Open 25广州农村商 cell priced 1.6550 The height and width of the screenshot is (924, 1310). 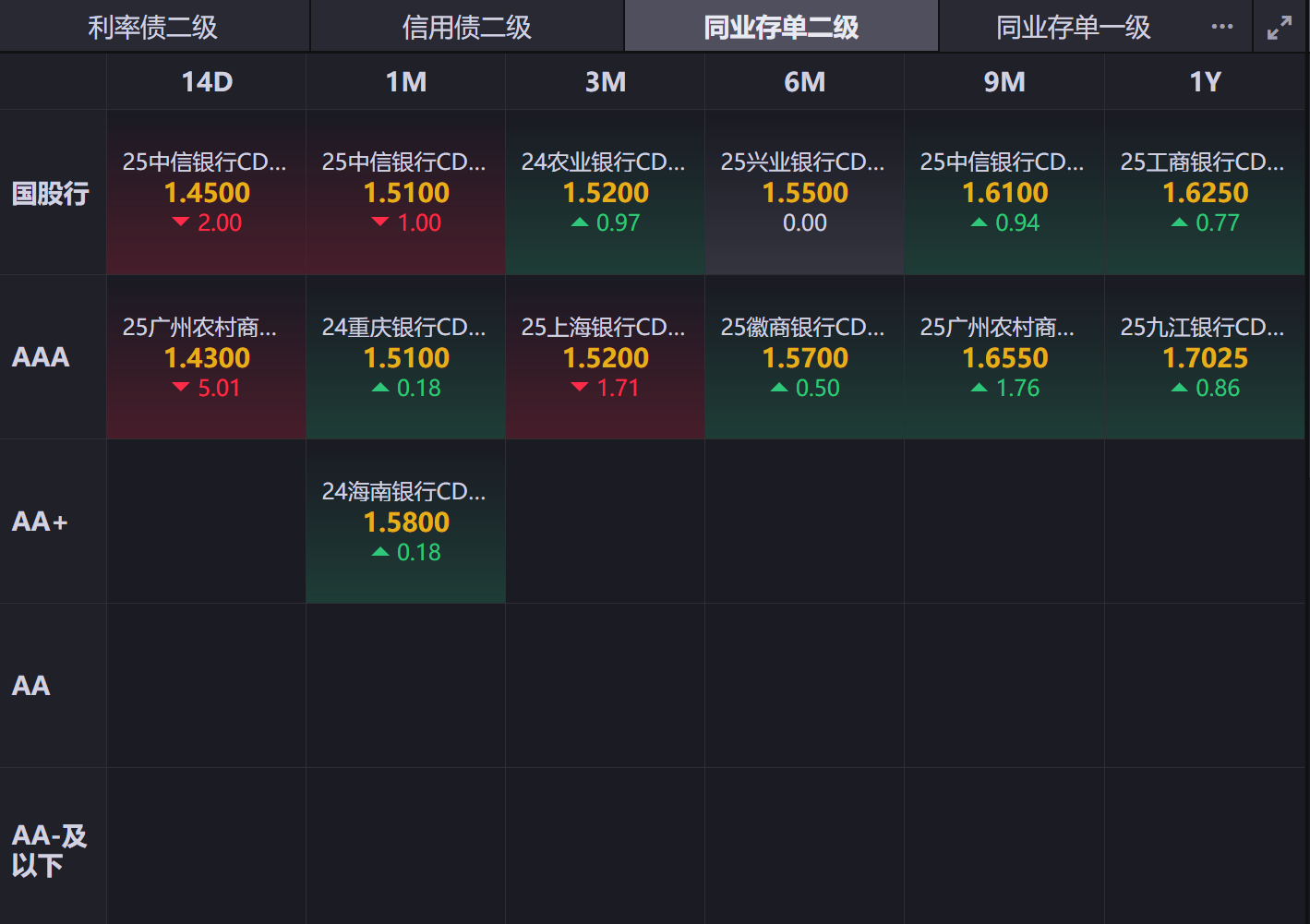click(1004, 357)
